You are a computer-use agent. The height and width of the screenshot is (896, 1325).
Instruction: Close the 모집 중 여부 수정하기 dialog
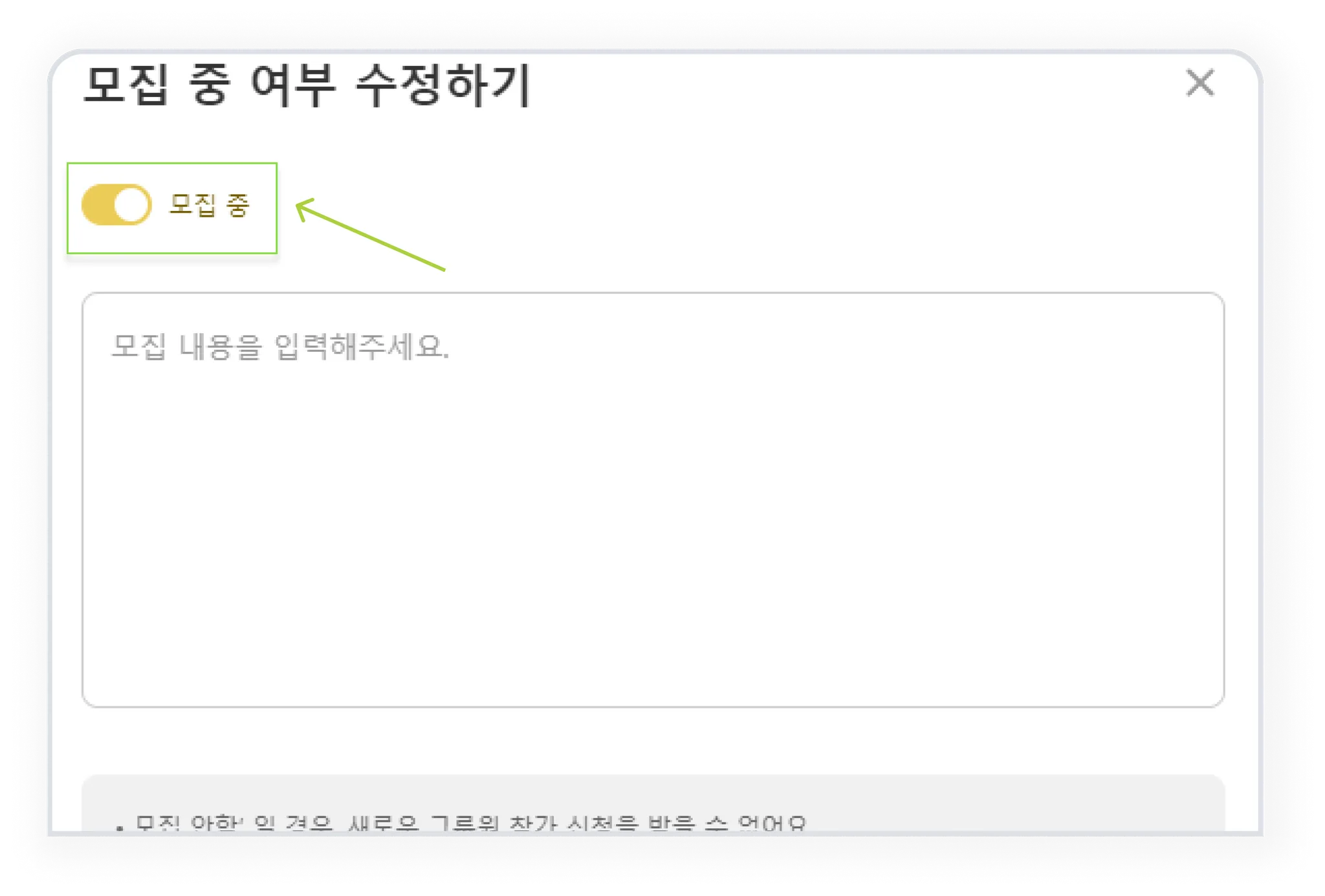(x=1199, y=83)
